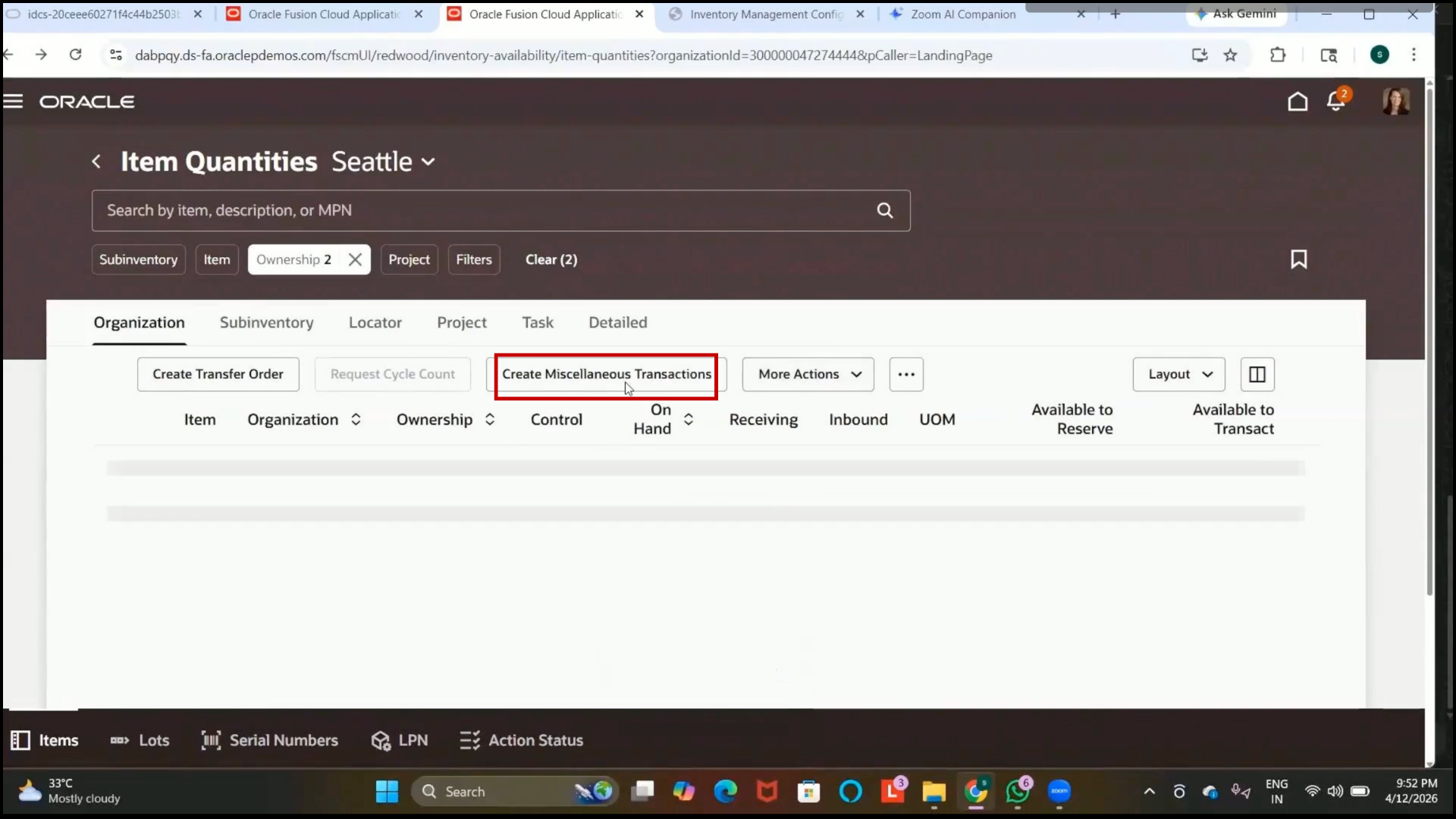This screenshot has height=819, width=1456.
Task: Open the column manager icon
Action: point(1257,375)
